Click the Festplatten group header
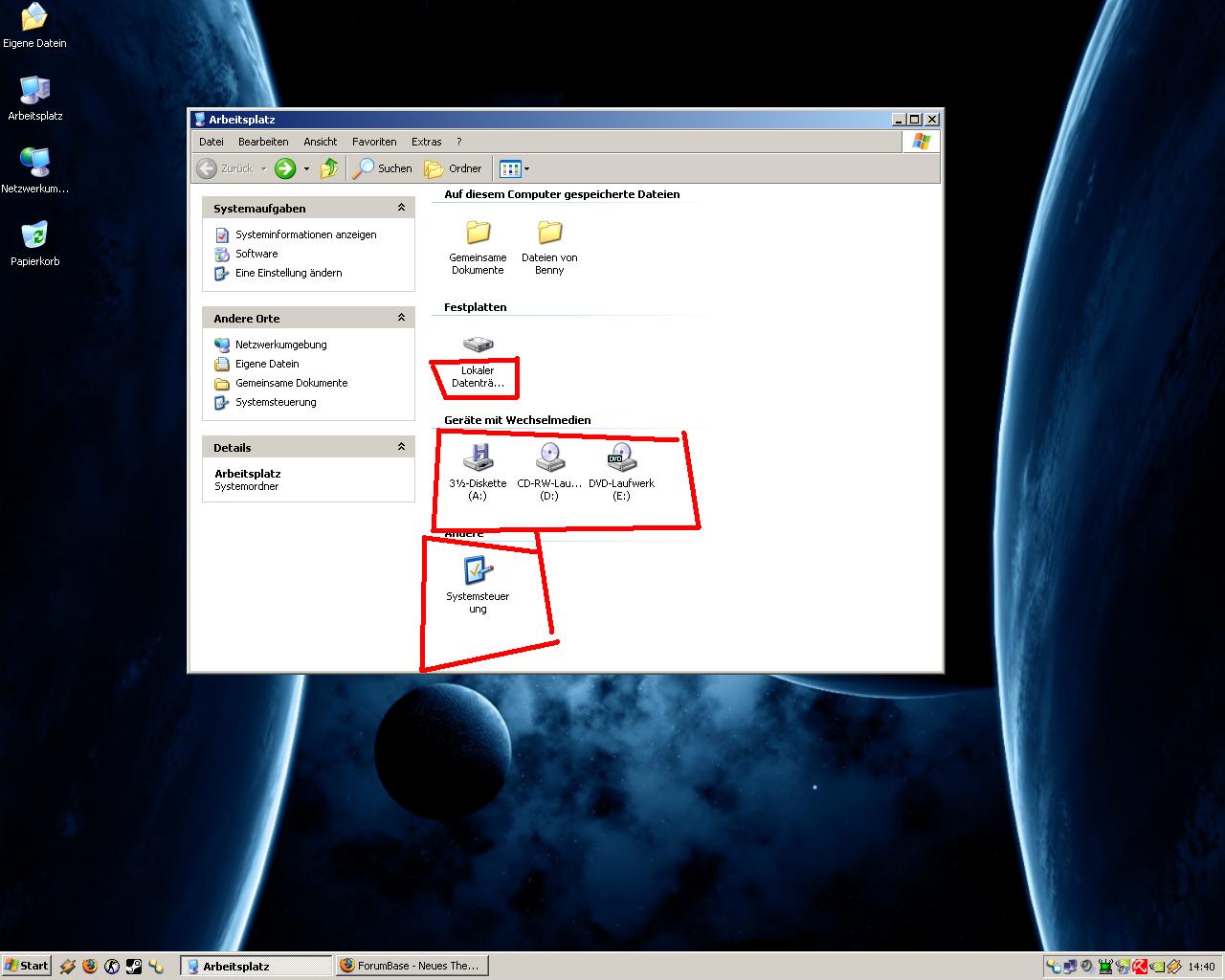The height and width of the screenshot is (980, 1225). tap(475, 307)
